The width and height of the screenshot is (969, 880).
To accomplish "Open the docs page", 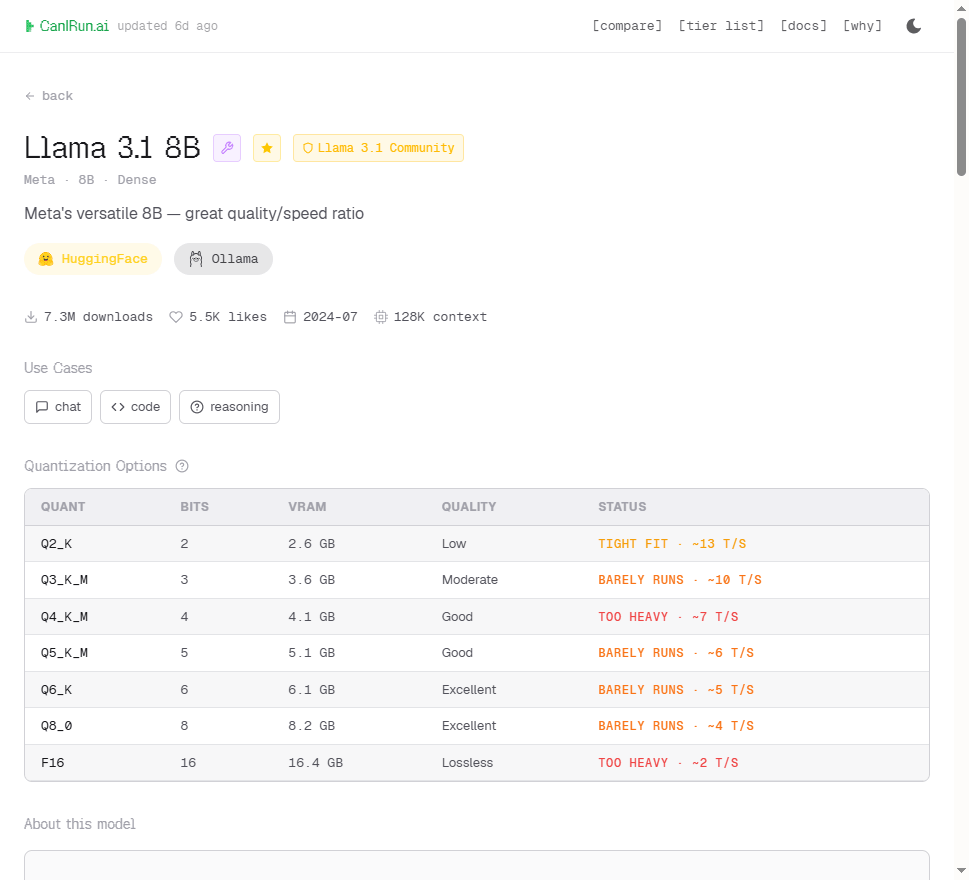I will [803, 25].
